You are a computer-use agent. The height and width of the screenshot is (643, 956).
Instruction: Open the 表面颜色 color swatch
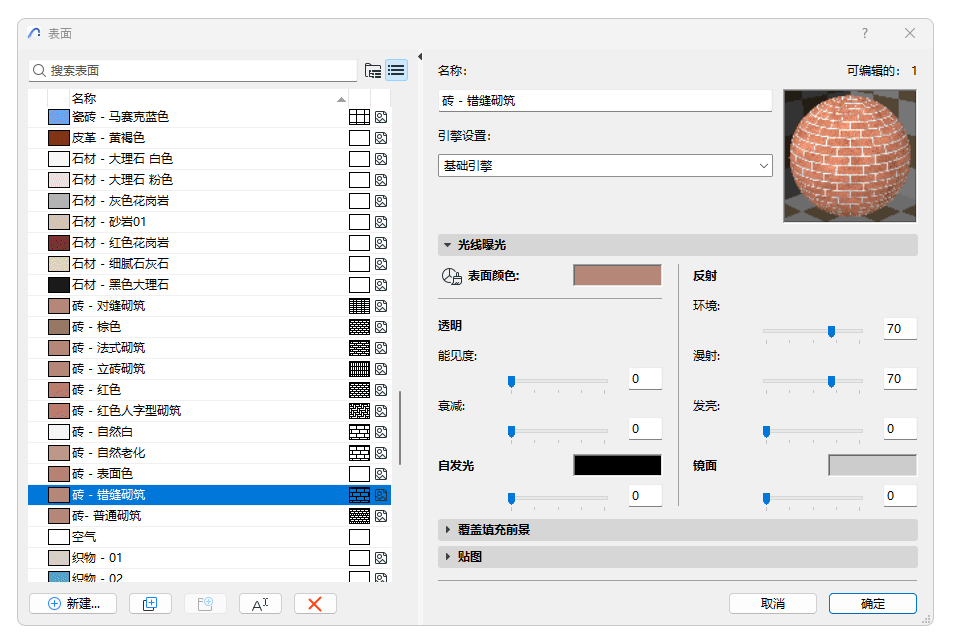click(617, 274)
